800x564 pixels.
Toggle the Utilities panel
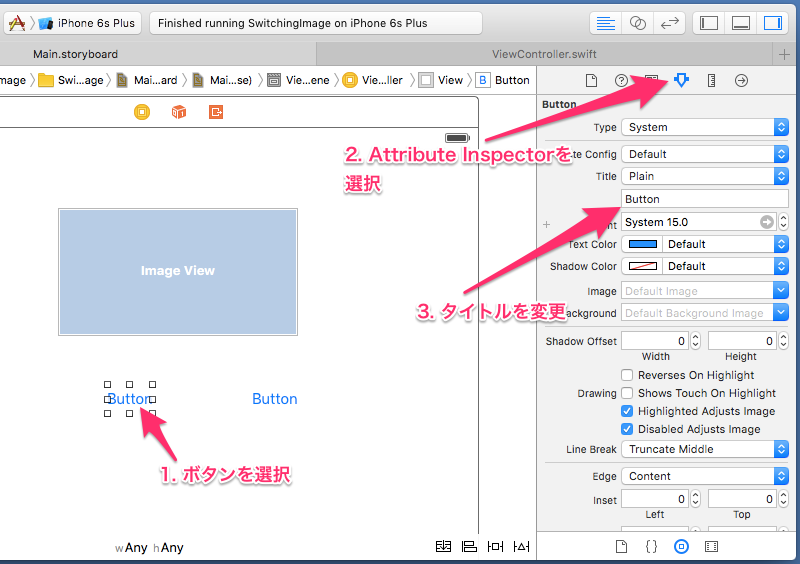click(772, 23)
